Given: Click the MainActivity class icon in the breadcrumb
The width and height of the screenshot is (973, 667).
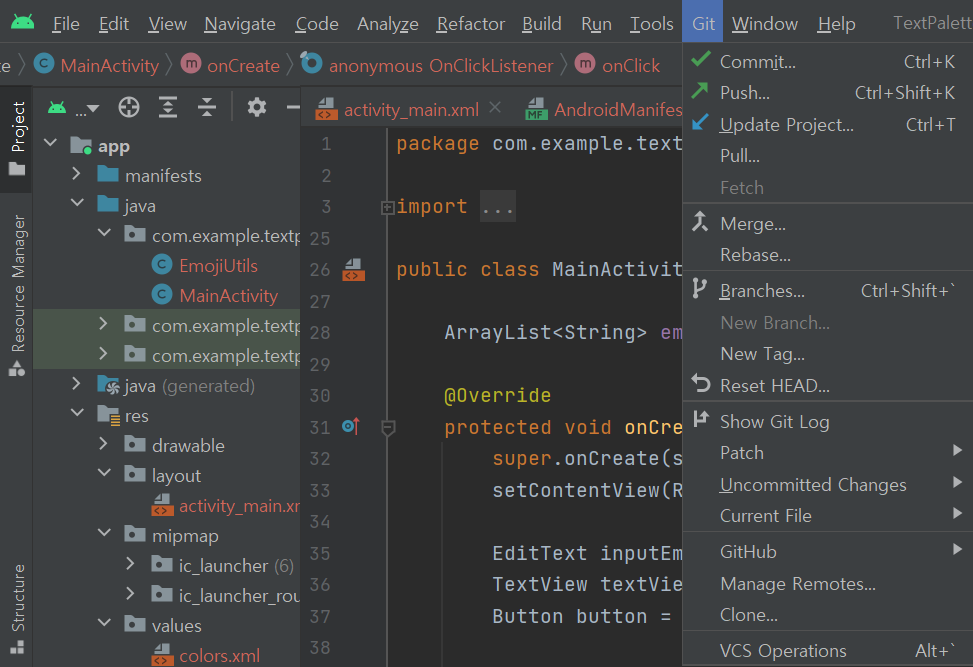Looking at the screenshot, I should (44, 64).
